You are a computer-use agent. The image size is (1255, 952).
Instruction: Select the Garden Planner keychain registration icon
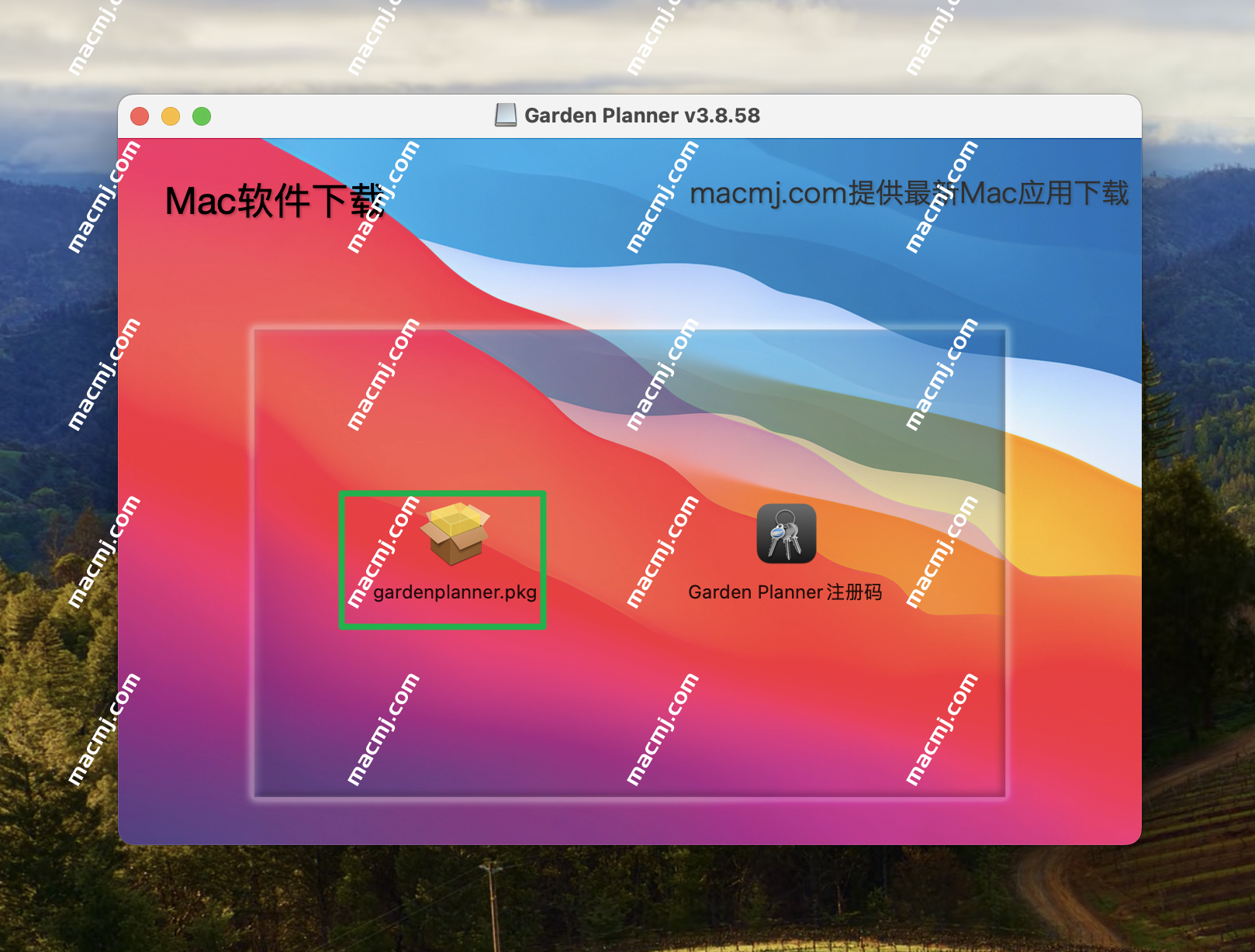click(x=787, y=533)
